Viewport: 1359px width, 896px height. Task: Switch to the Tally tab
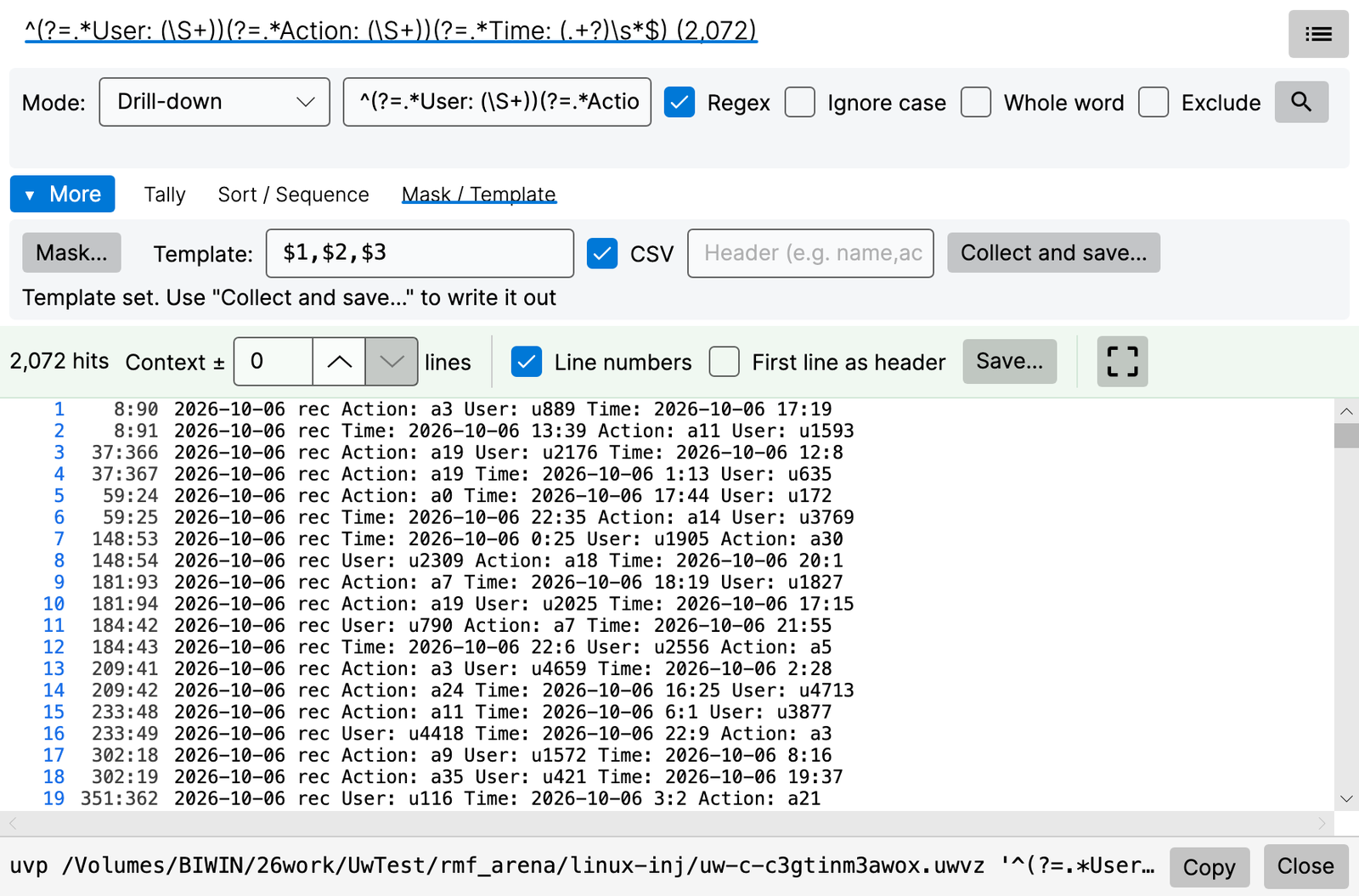click(x=165, y=194)
